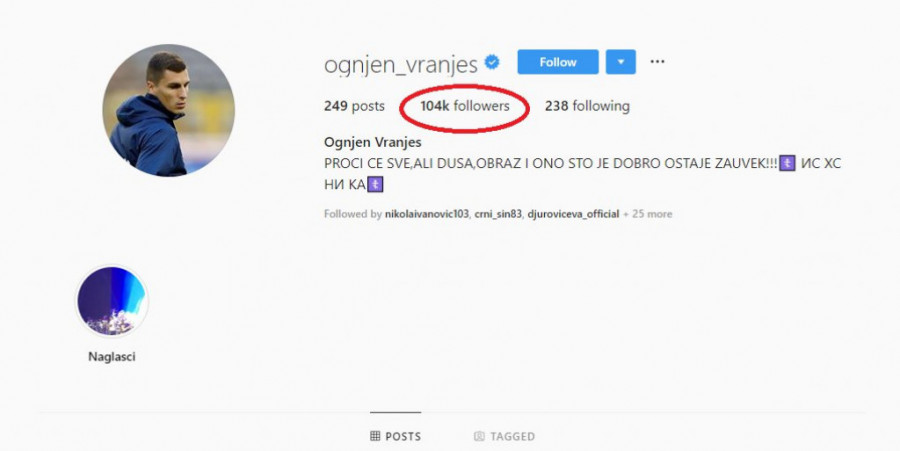Open the three-dots options menu

tap(657, 62)
